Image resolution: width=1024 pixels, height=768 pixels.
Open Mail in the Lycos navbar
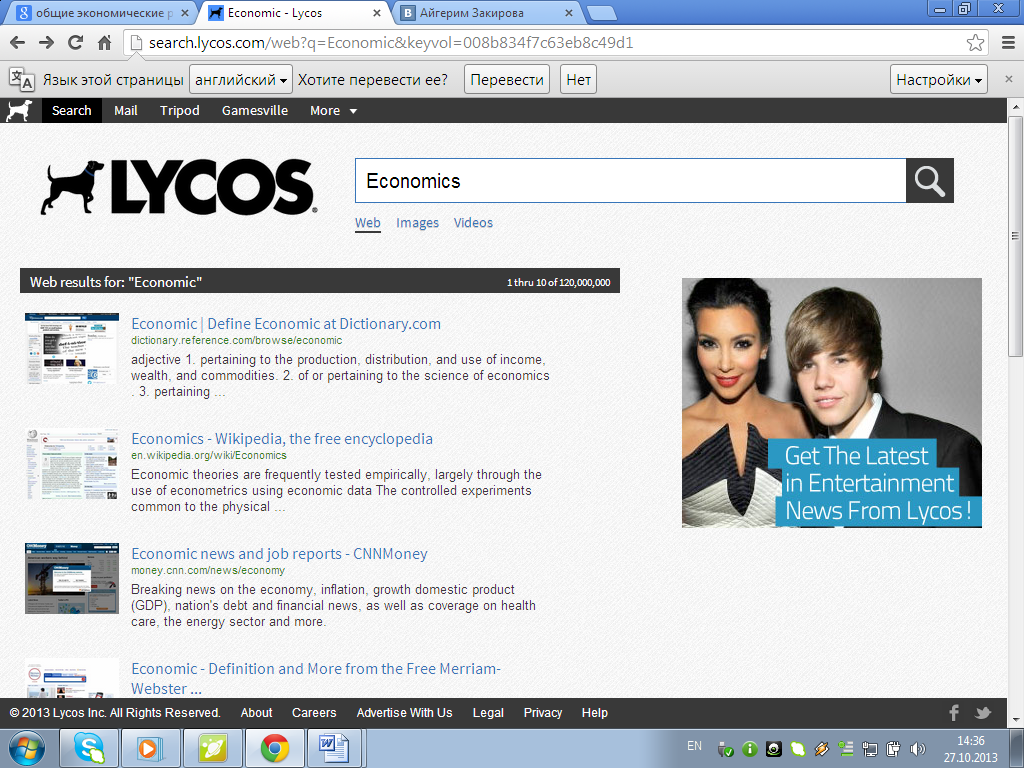(x=125, y=110)
